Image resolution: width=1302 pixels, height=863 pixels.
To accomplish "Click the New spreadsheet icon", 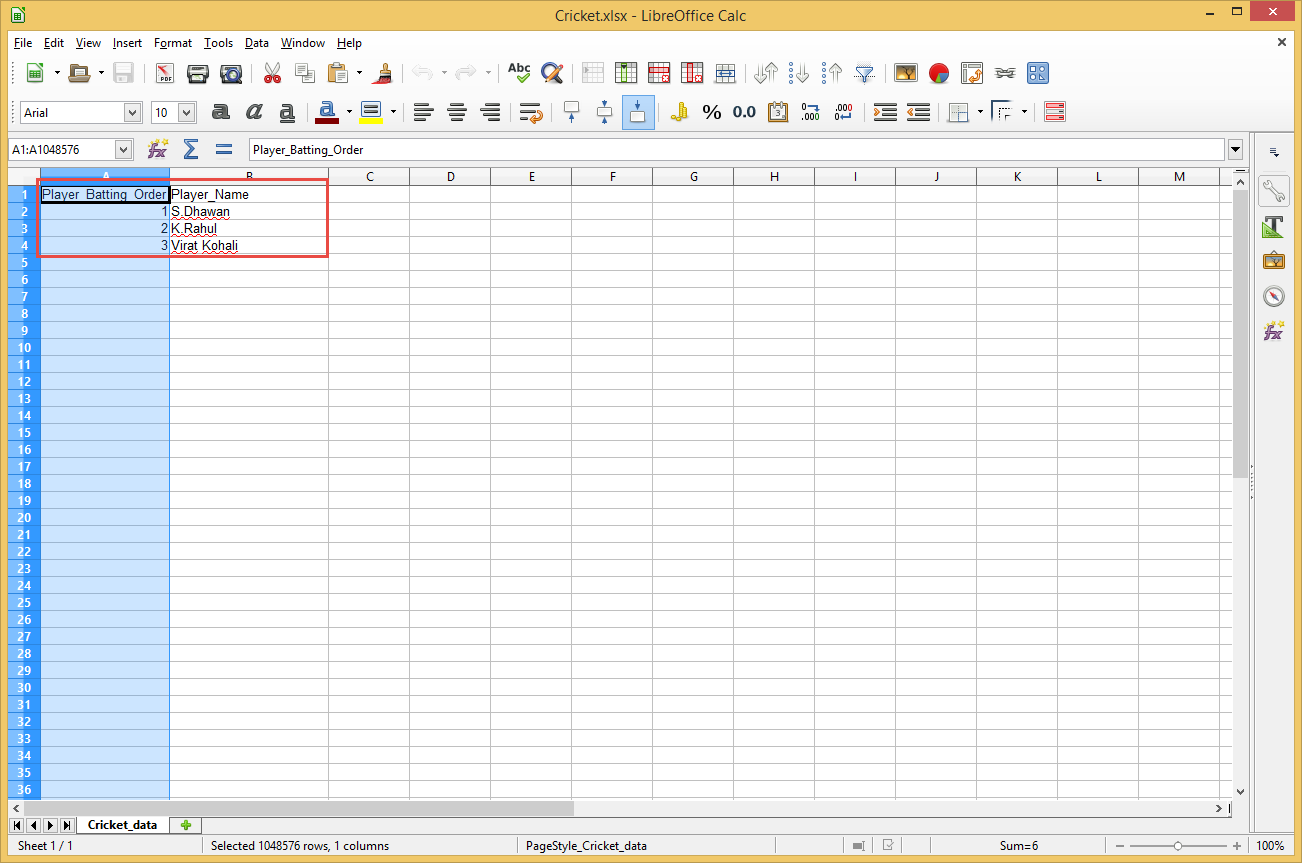I will (x=35, y=73).
